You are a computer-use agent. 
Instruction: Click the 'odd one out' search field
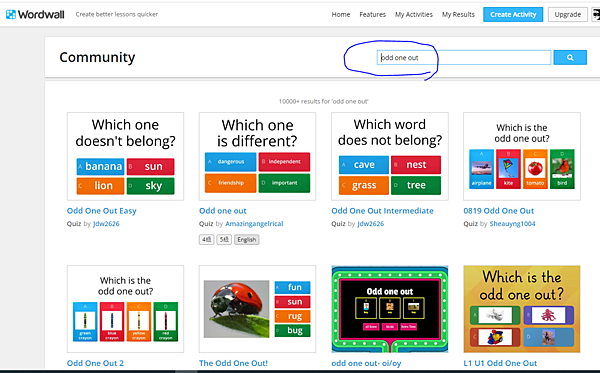pos(464,57)
